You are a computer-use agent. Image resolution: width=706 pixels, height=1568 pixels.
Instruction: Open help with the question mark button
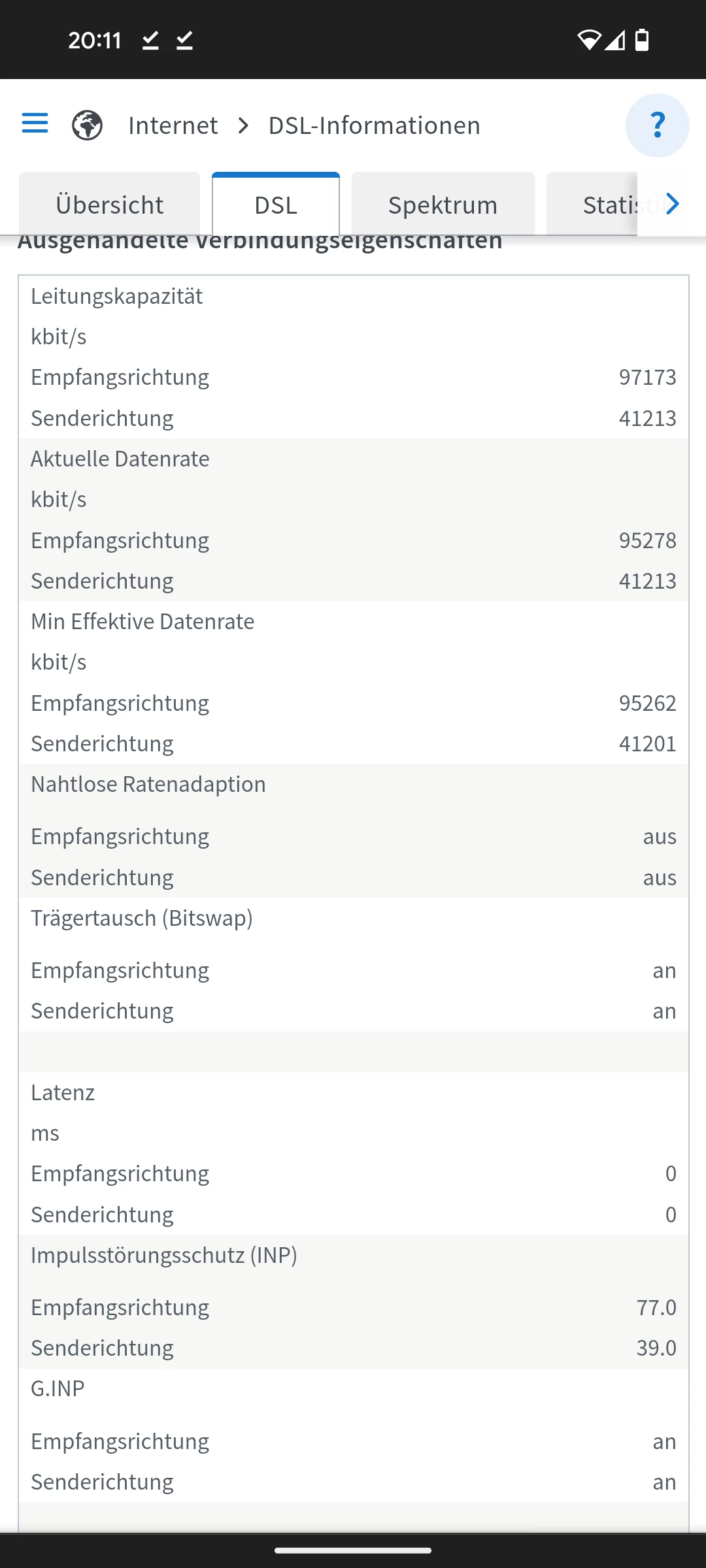tap(657, 125)
